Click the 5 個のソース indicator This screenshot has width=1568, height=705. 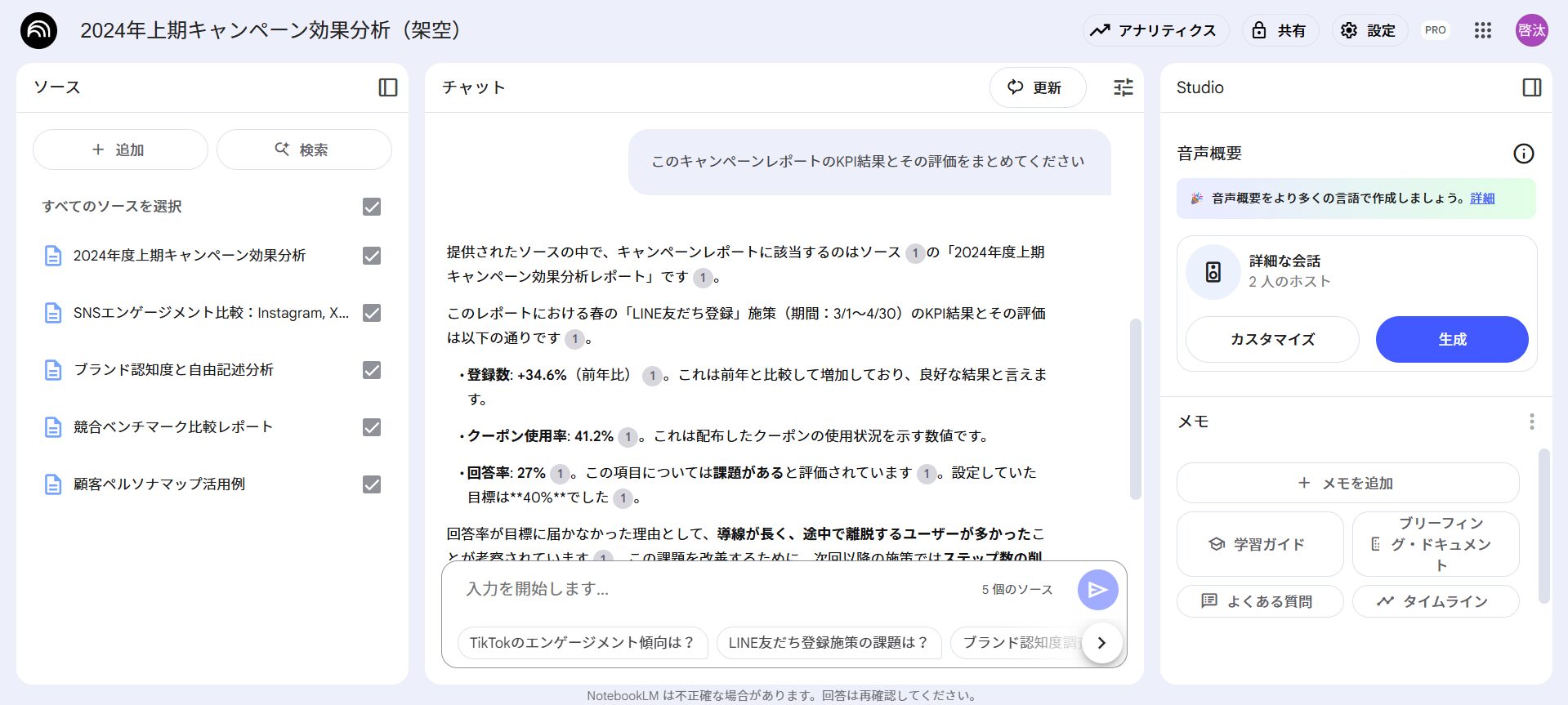(x=1017, y=590)
